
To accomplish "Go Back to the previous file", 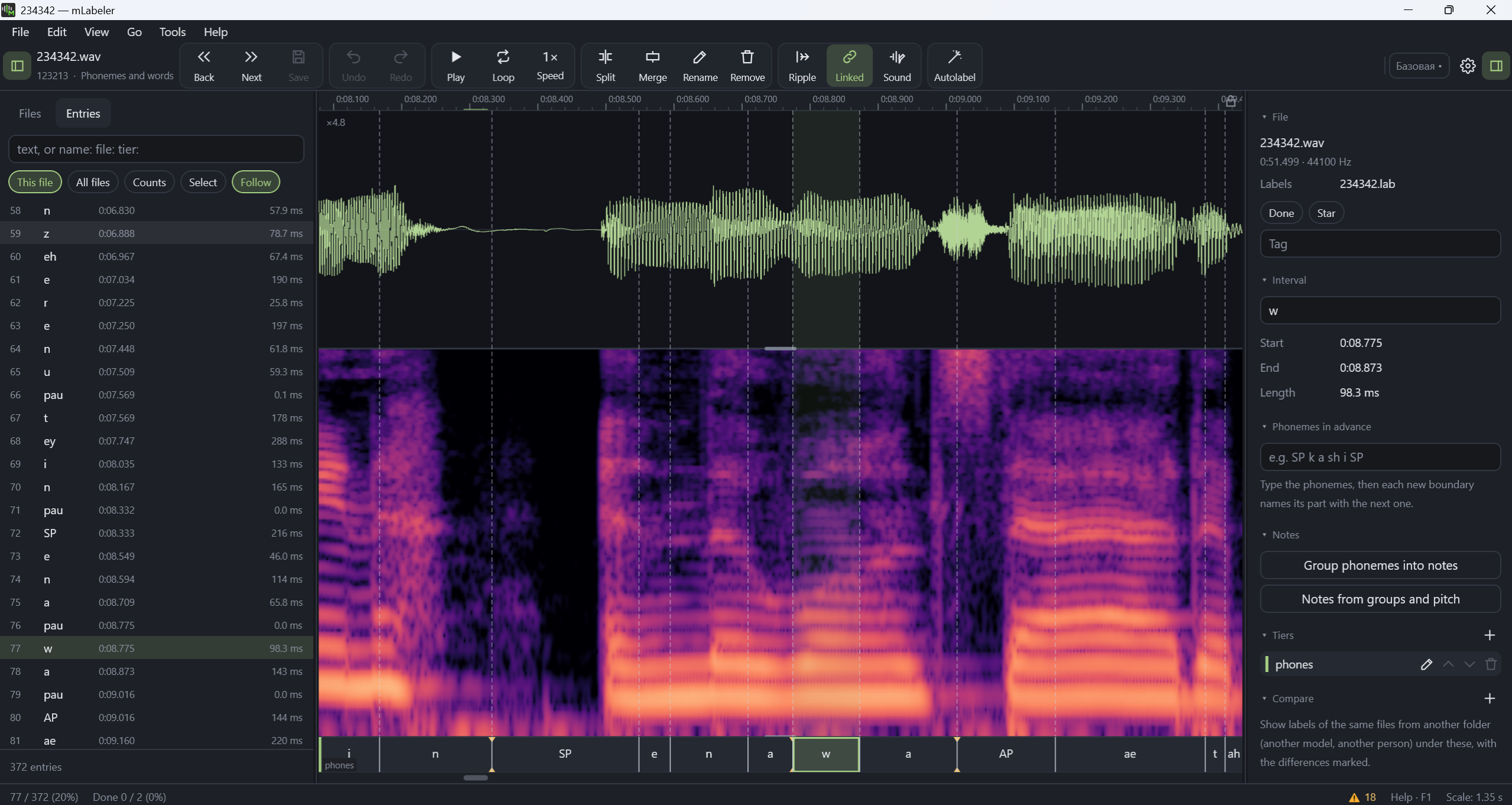I will pos(204,66).
